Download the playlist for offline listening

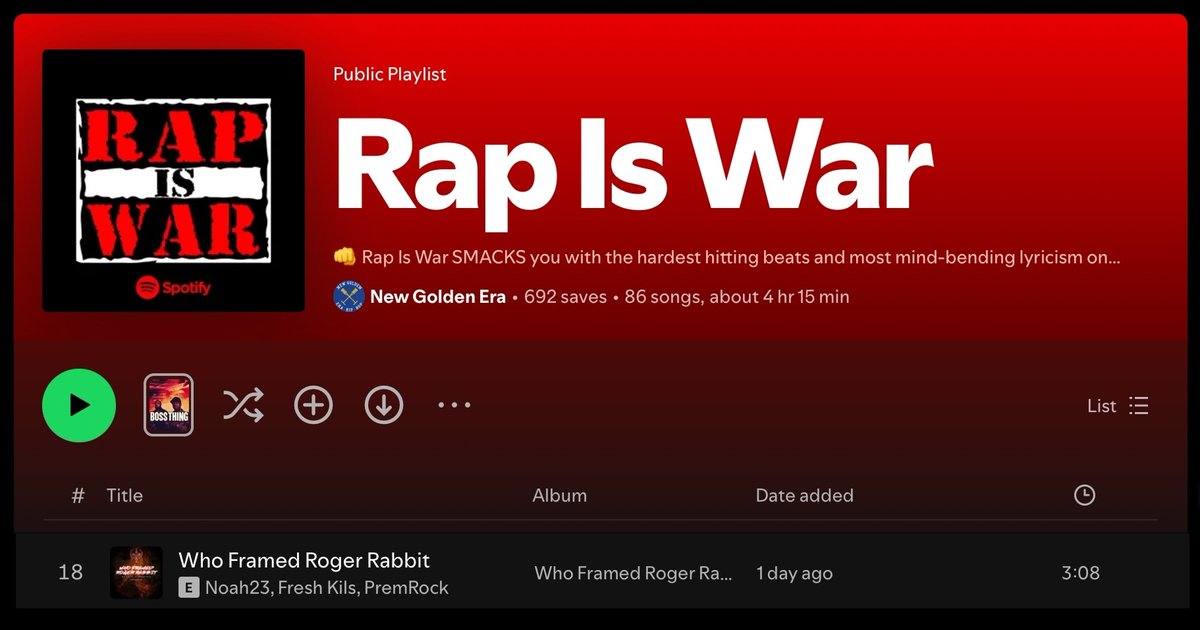click(384, 405)
